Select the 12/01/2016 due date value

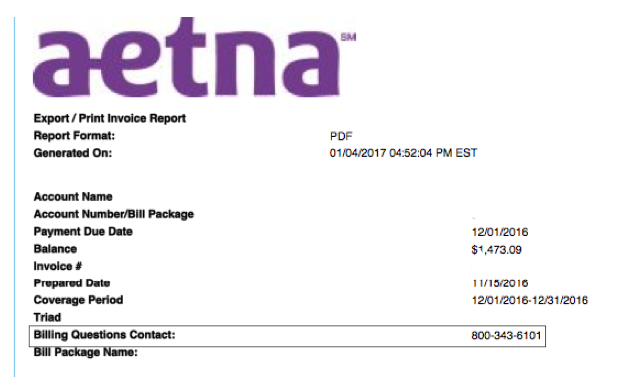click(500, 232)
